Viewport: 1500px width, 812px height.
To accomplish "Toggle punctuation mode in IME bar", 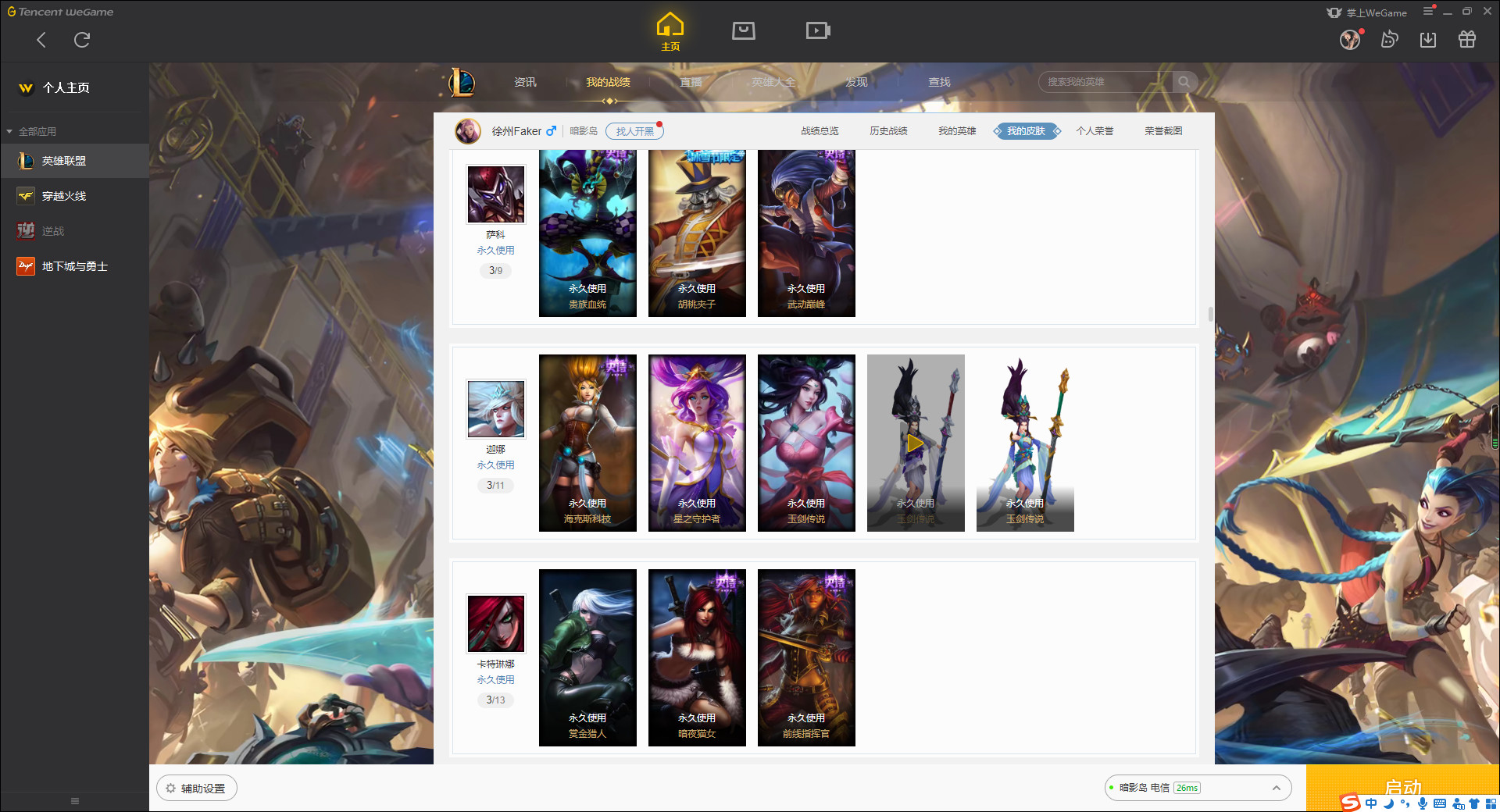I will pos(1405,803).
